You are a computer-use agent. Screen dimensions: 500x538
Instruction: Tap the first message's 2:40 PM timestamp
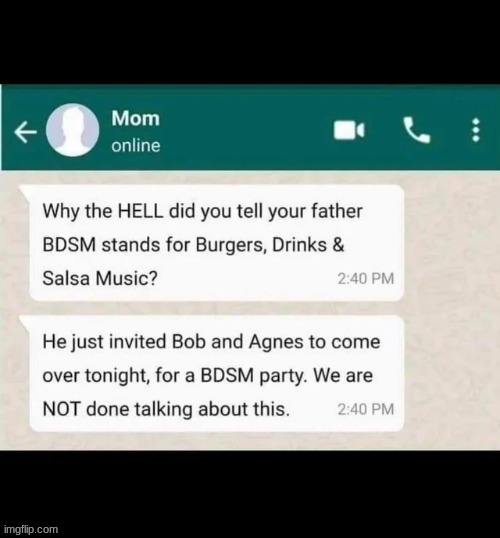pyautogui.click(x=365, y=279)
